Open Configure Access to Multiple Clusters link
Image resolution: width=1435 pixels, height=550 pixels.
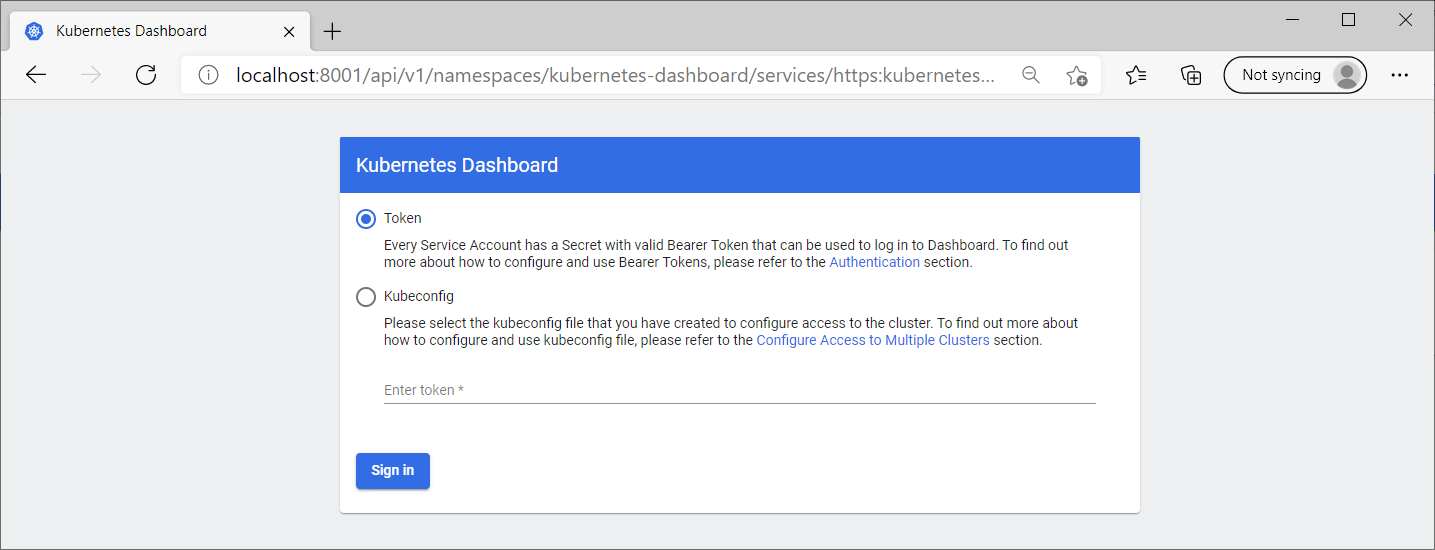tap(873, 340)
